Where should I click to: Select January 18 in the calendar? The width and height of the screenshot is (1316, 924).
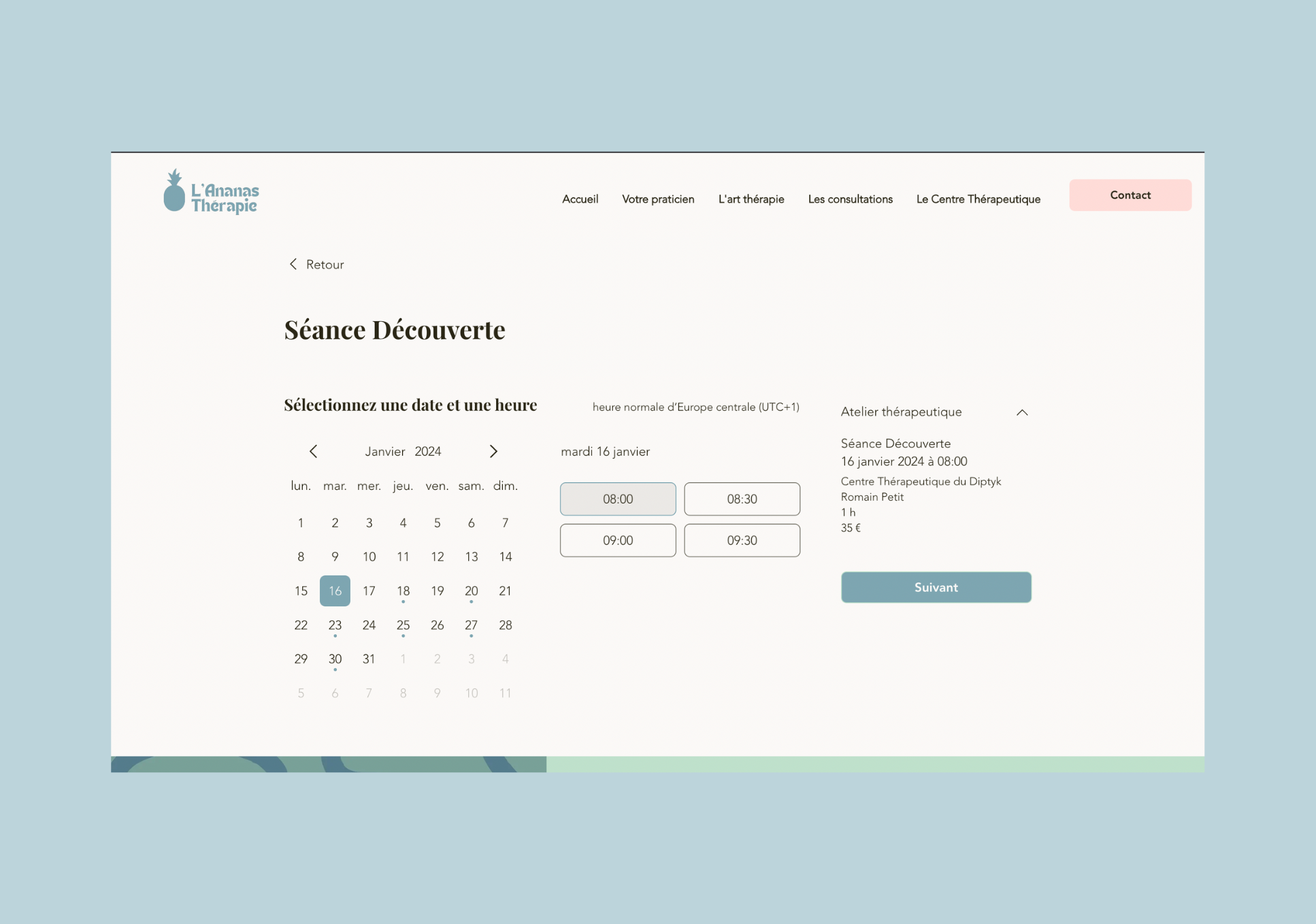tap(403, 591)
